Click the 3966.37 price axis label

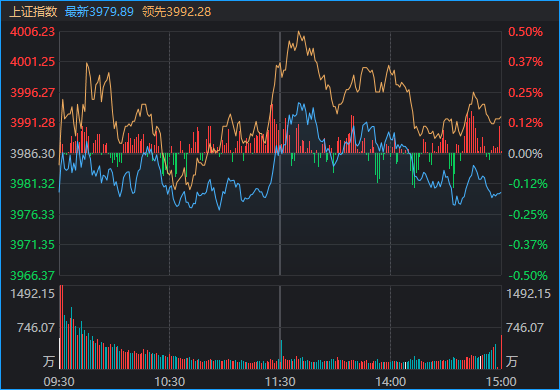(x=32, y=275)
